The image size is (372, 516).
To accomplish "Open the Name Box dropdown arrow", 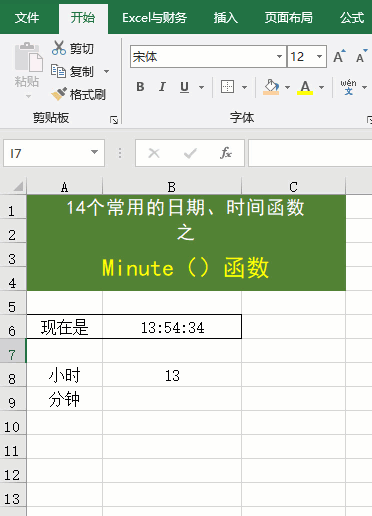I will point(94,153).
